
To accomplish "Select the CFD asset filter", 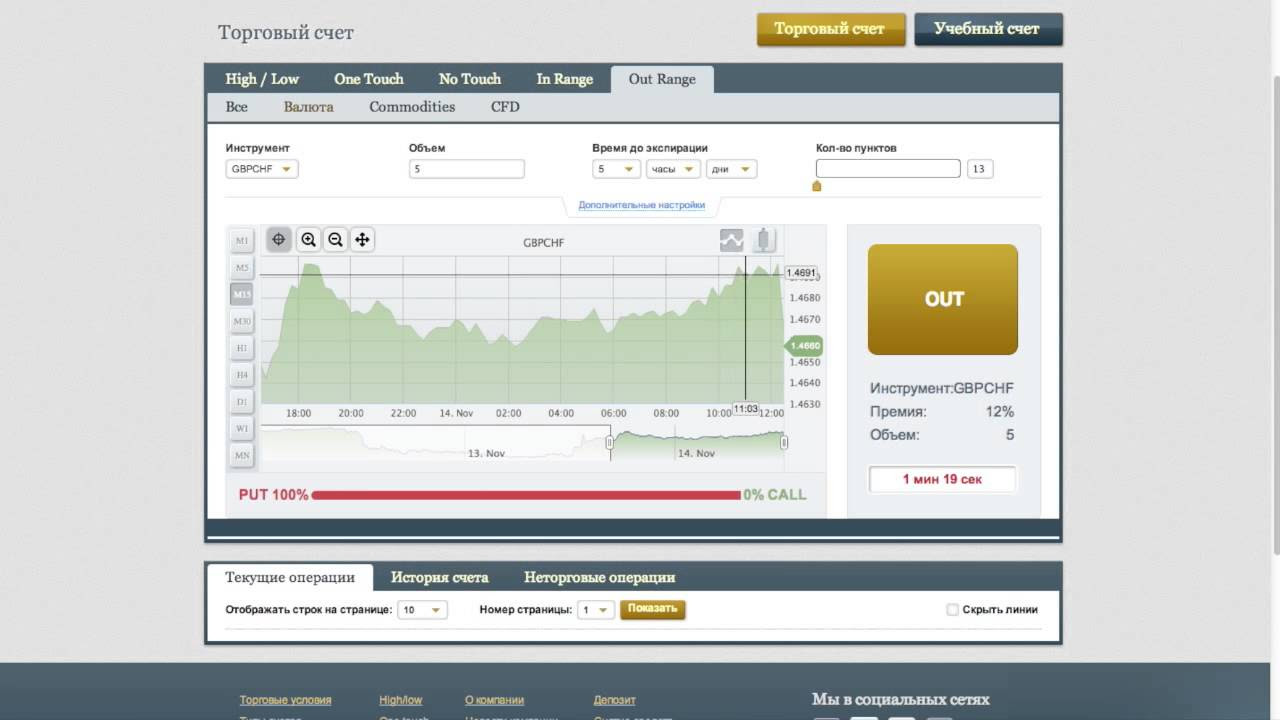I will tap(505, 107).
